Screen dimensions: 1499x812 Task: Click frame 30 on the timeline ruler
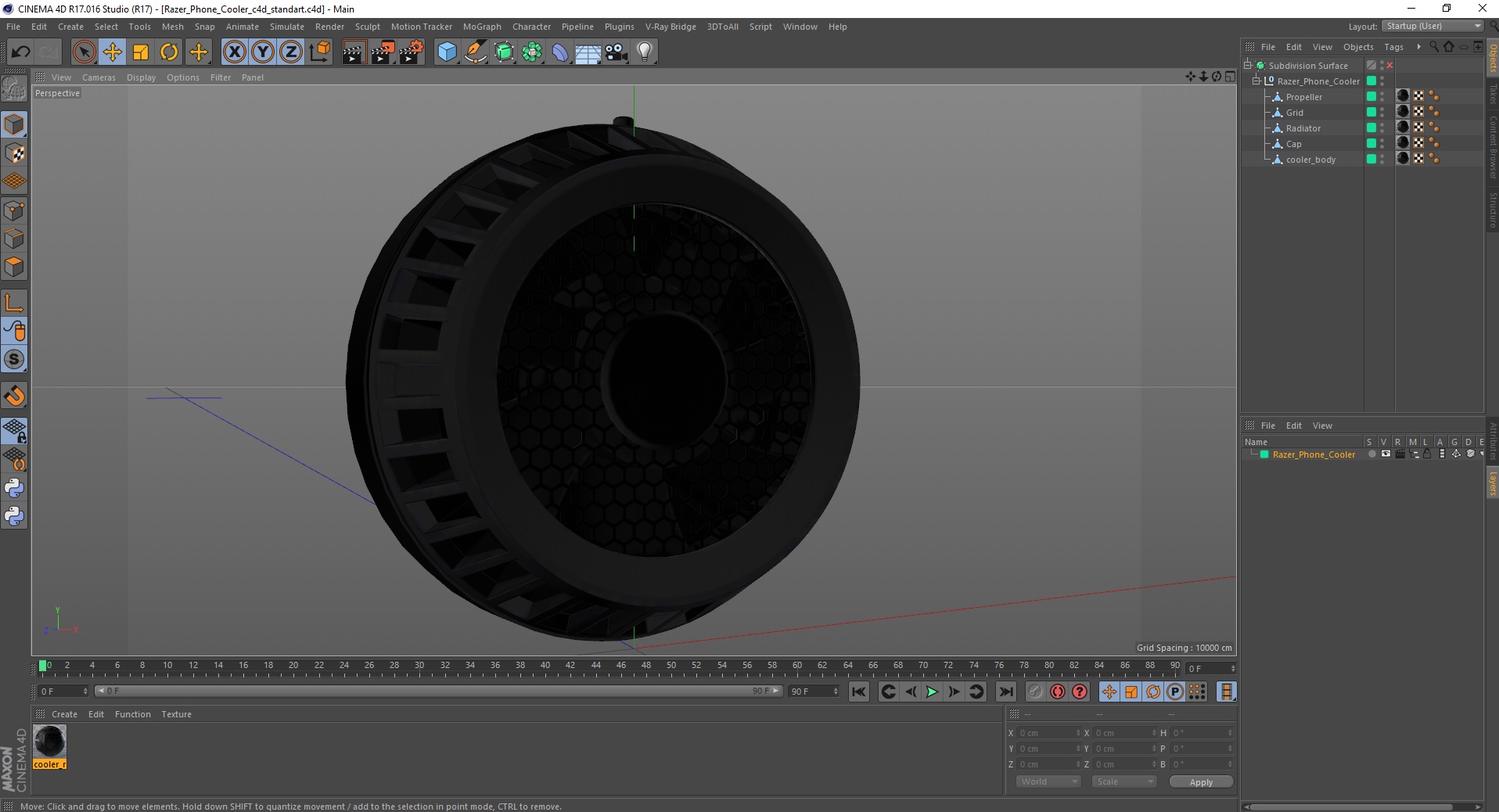419,666
